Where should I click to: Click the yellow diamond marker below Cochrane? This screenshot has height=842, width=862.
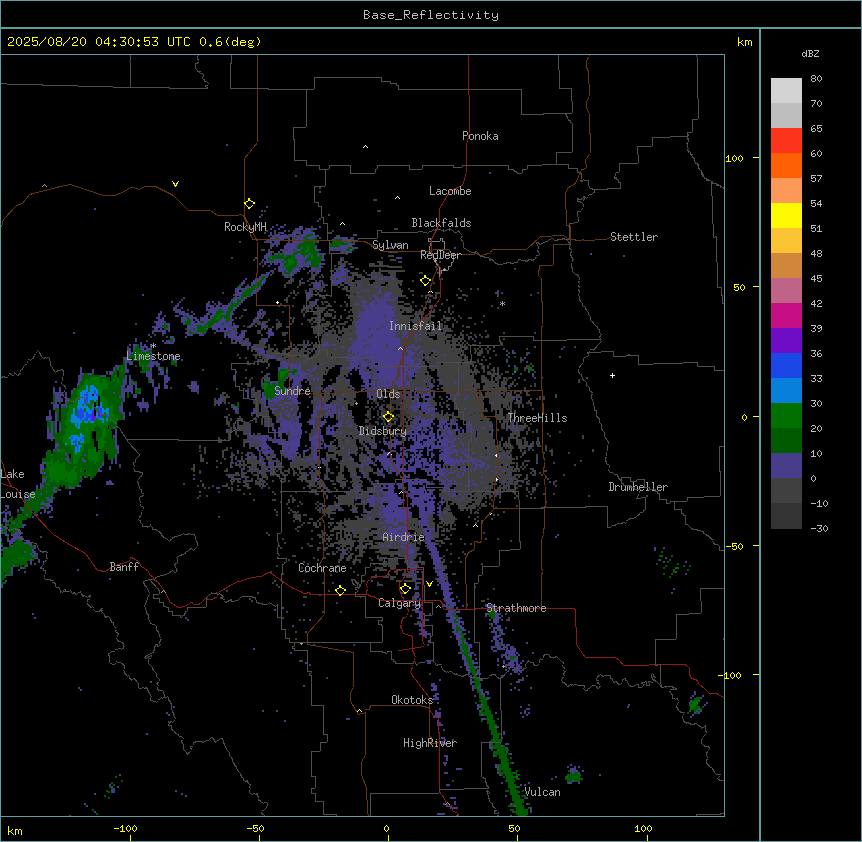click(340, 590)
